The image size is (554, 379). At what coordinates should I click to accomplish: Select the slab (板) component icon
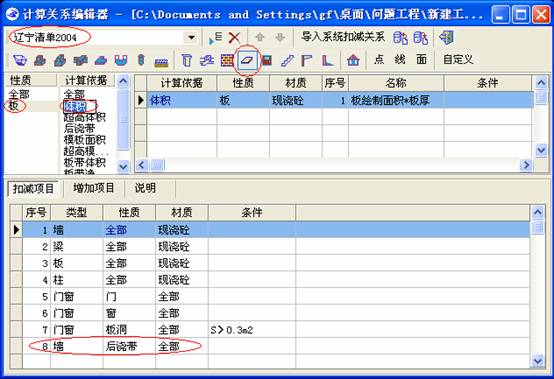pyautogui.click(x=248, y=60)
